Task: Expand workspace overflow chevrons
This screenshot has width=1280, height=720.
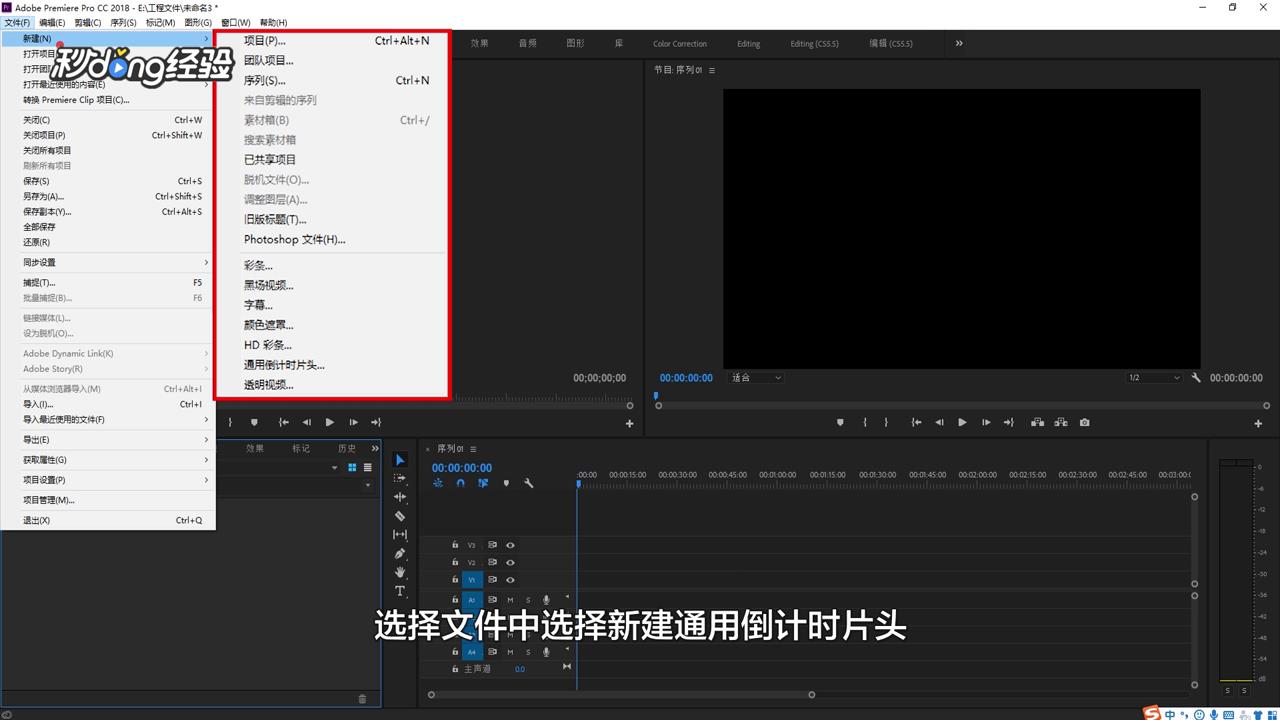Action: 959,43
